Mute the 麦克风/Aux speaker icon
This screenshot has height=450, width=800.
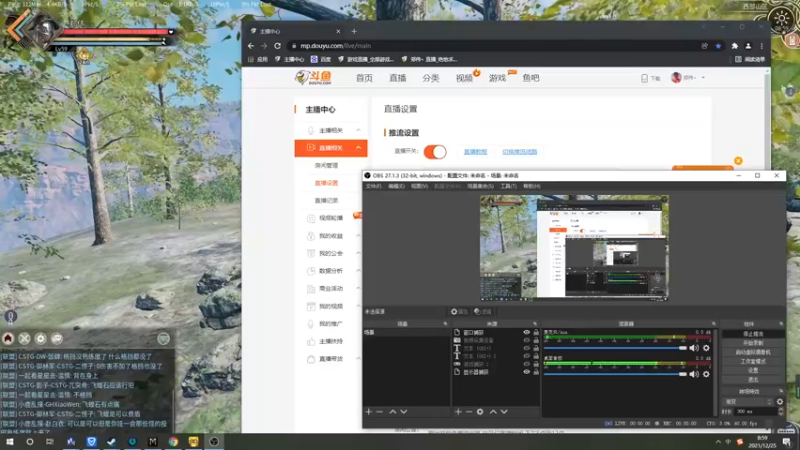pos(694,348)
